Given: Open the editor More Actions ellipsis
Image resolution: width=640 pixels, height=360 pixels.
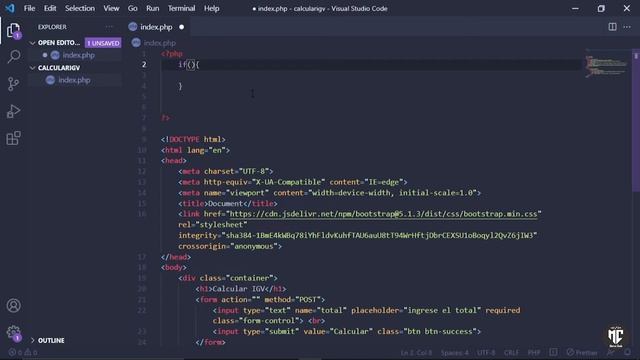Looking at the screenshot, I should click(627, 27).
